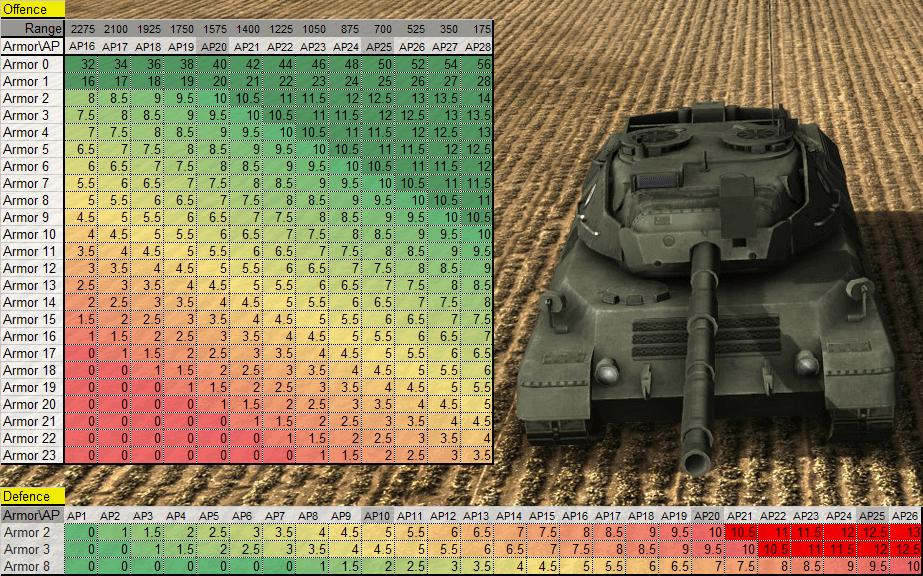
Task: Select the Armor 10 row label
Action: [32, 234]
